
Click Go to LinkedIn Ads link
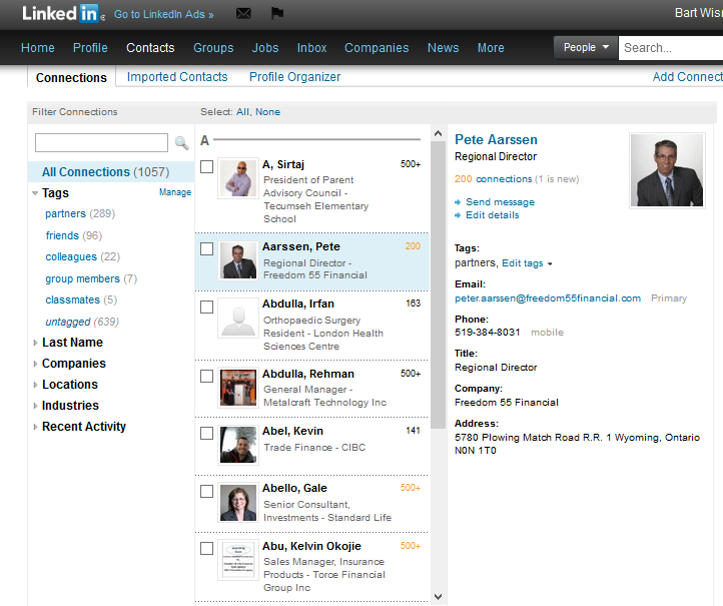(164, 14)
